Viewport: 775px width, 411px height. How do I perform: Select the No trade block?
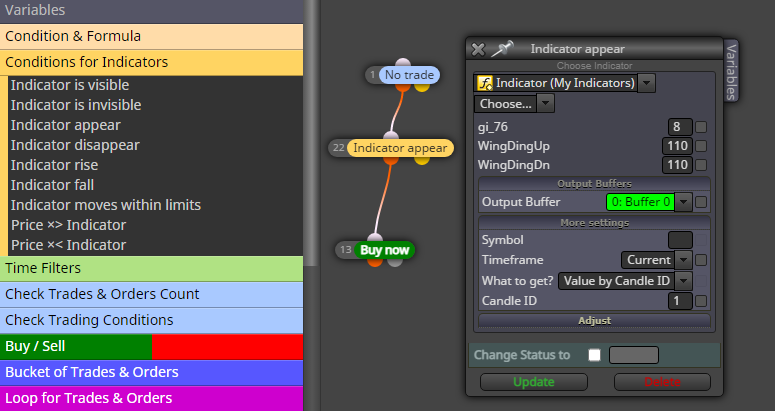(x=409, y=75)
